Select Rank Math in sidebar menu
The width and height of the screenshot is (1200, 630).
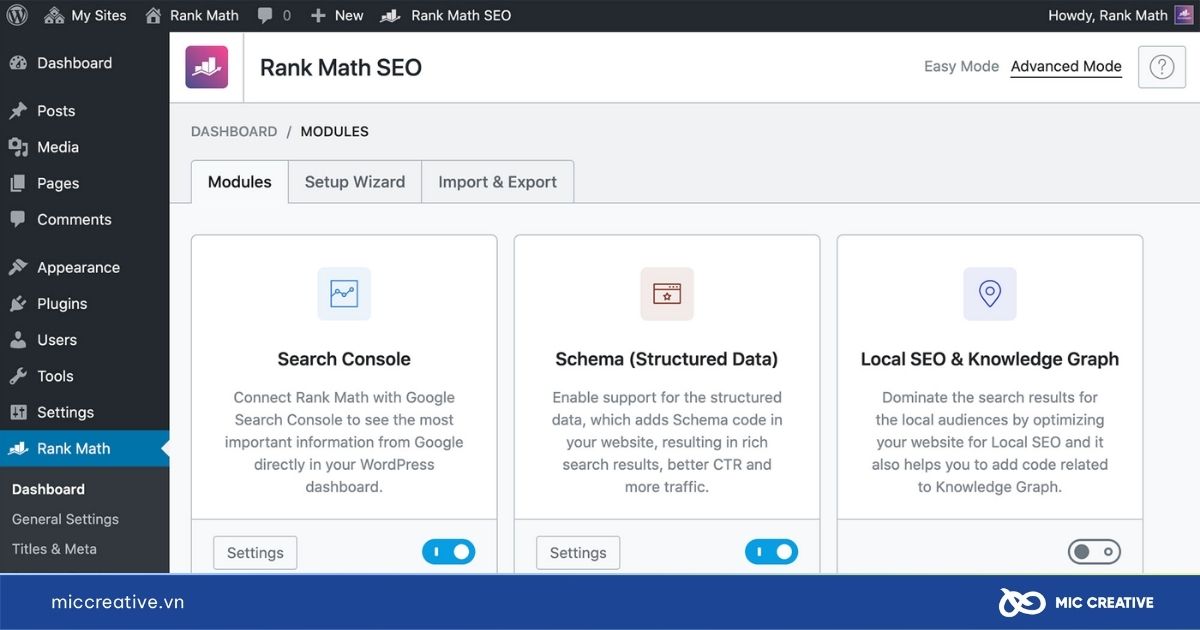click(x=84, y=448)
